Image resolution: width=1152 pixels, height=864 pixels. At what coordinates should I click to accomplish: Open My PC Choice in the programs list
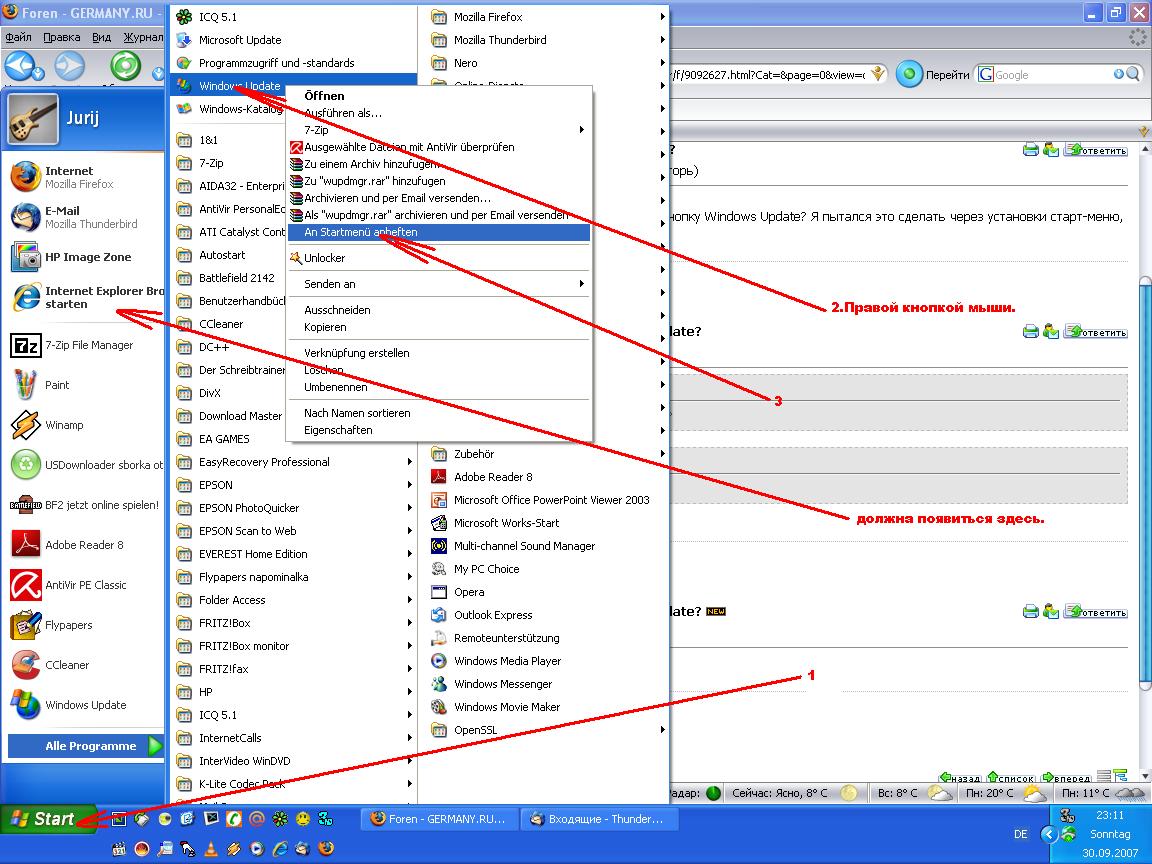pos(543,569)
